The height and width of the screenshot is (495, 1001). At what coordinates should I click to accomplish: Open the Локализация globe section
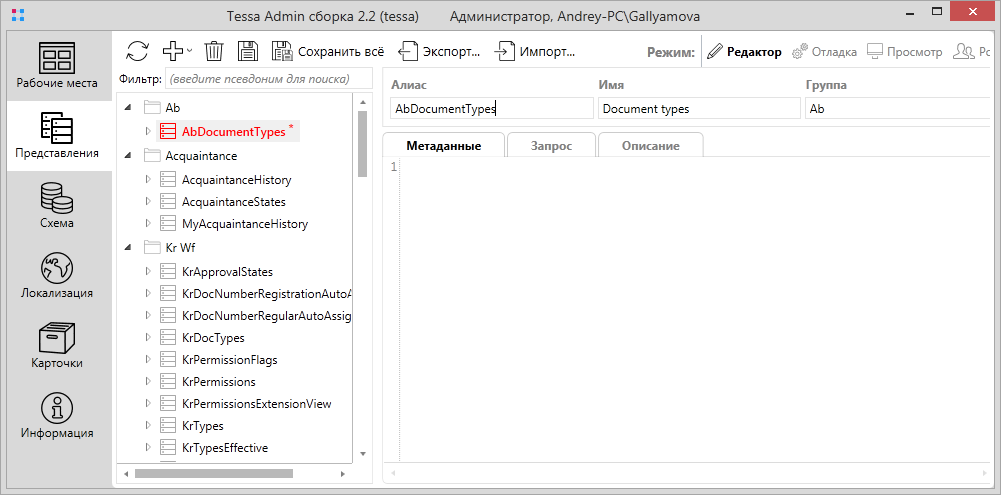click(x=57, y=277)
